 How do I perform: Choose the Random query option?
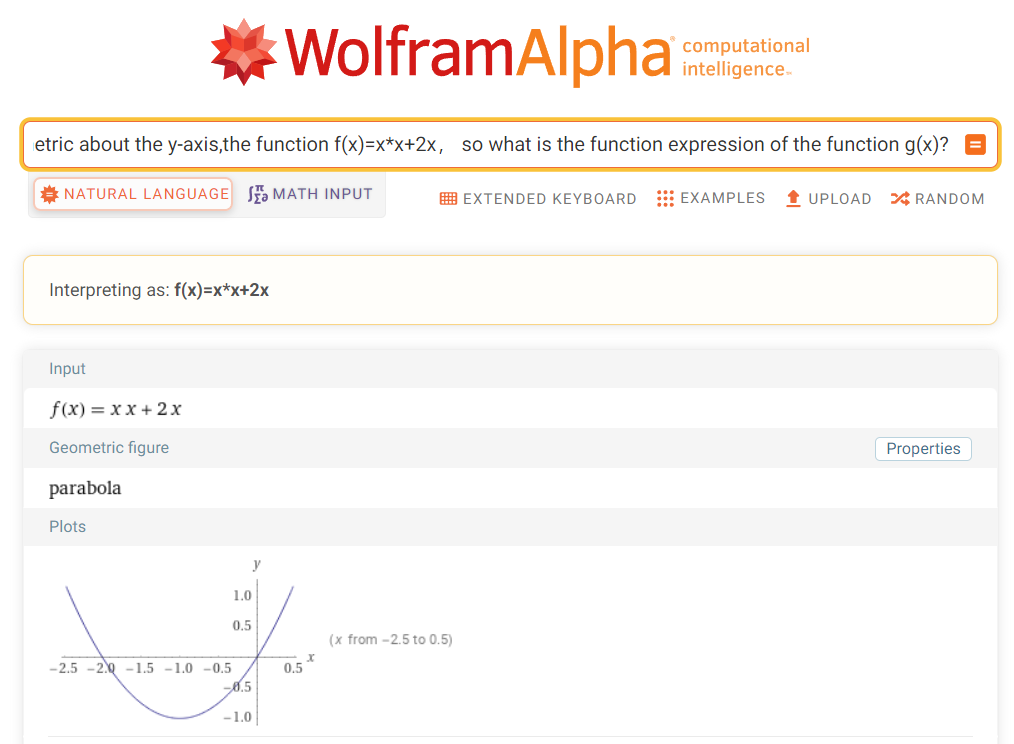pyautogui.click(x=937, y=198)
